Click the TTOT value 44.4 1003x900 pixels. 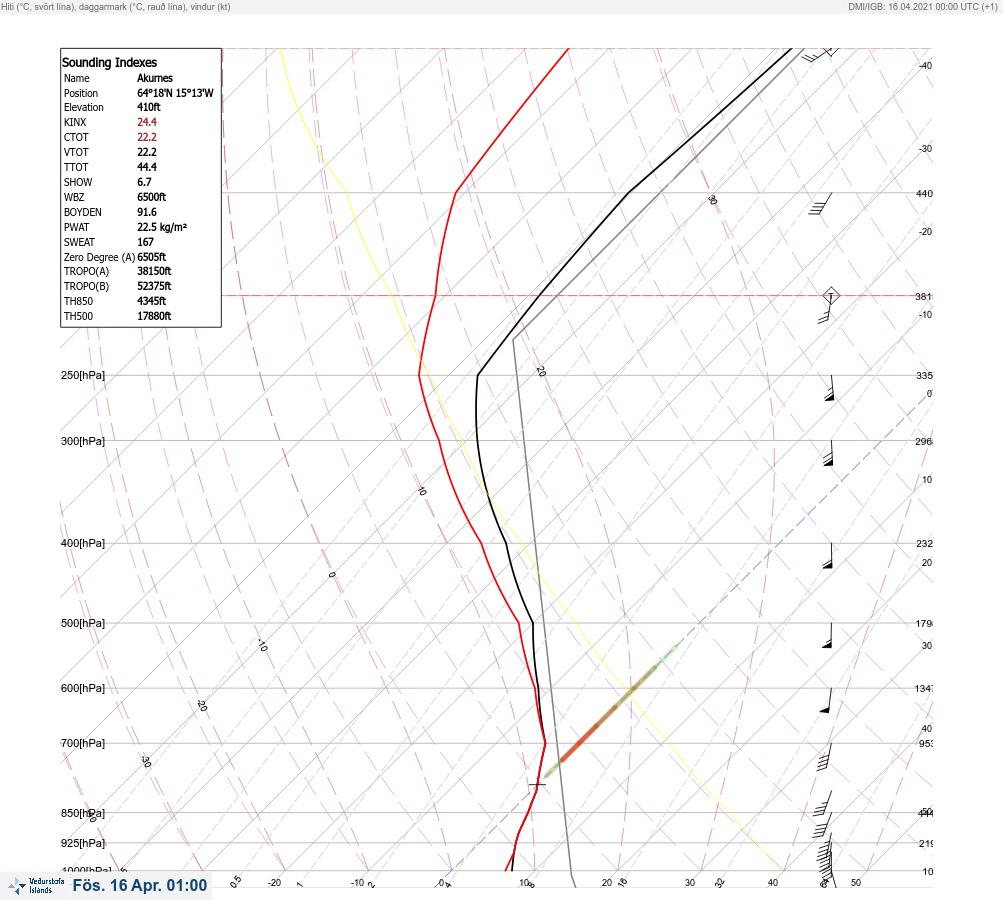[x=146, y=167]
